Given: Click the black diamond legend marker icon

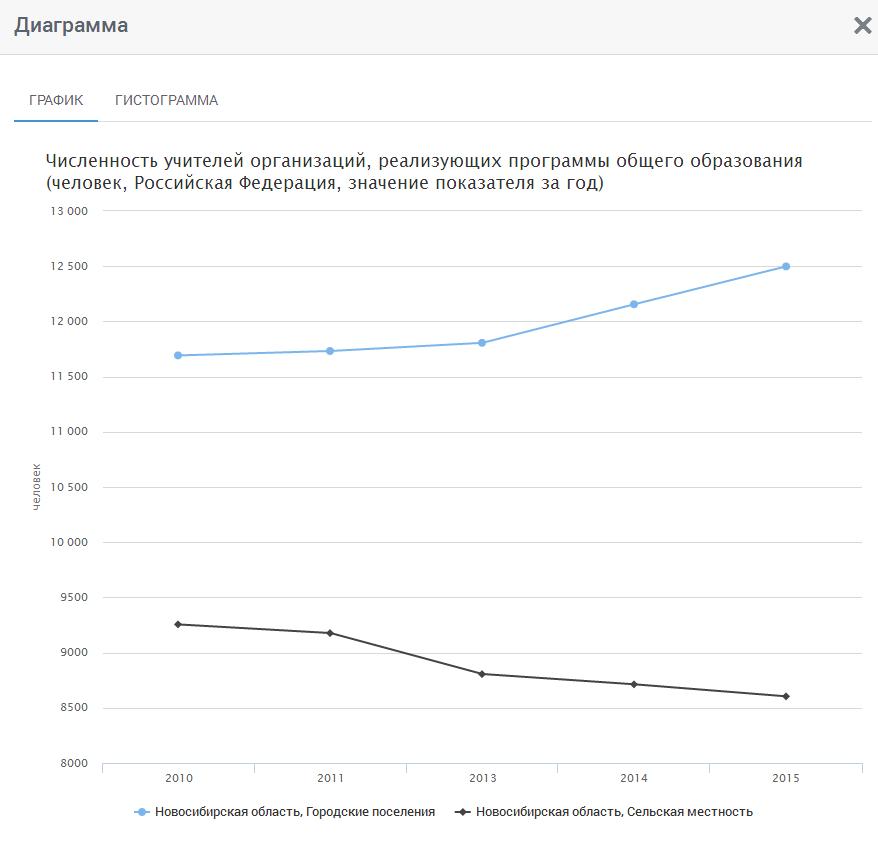Looking at the screenshot, I should tap(463, 812).
